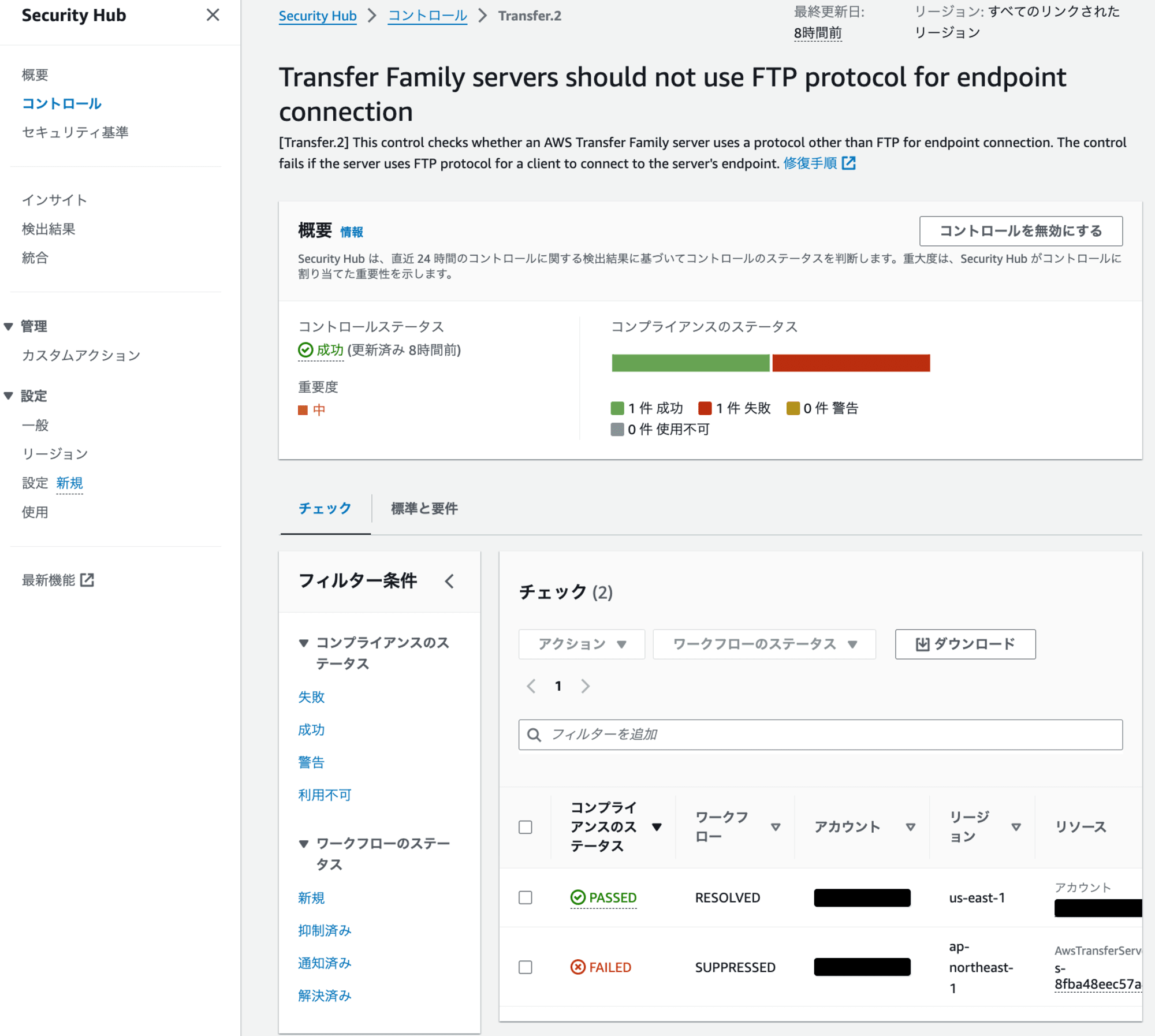
Task: Filter by 成功 compliance status
Action: (x=311, y=729)
